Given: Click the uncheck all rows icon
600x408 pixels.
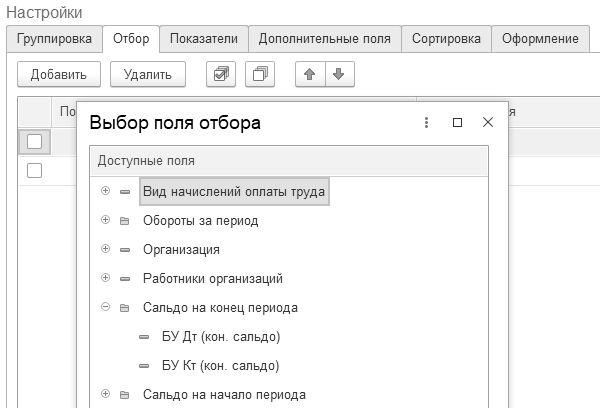Looking at the screenshot, I should point(260,74).
